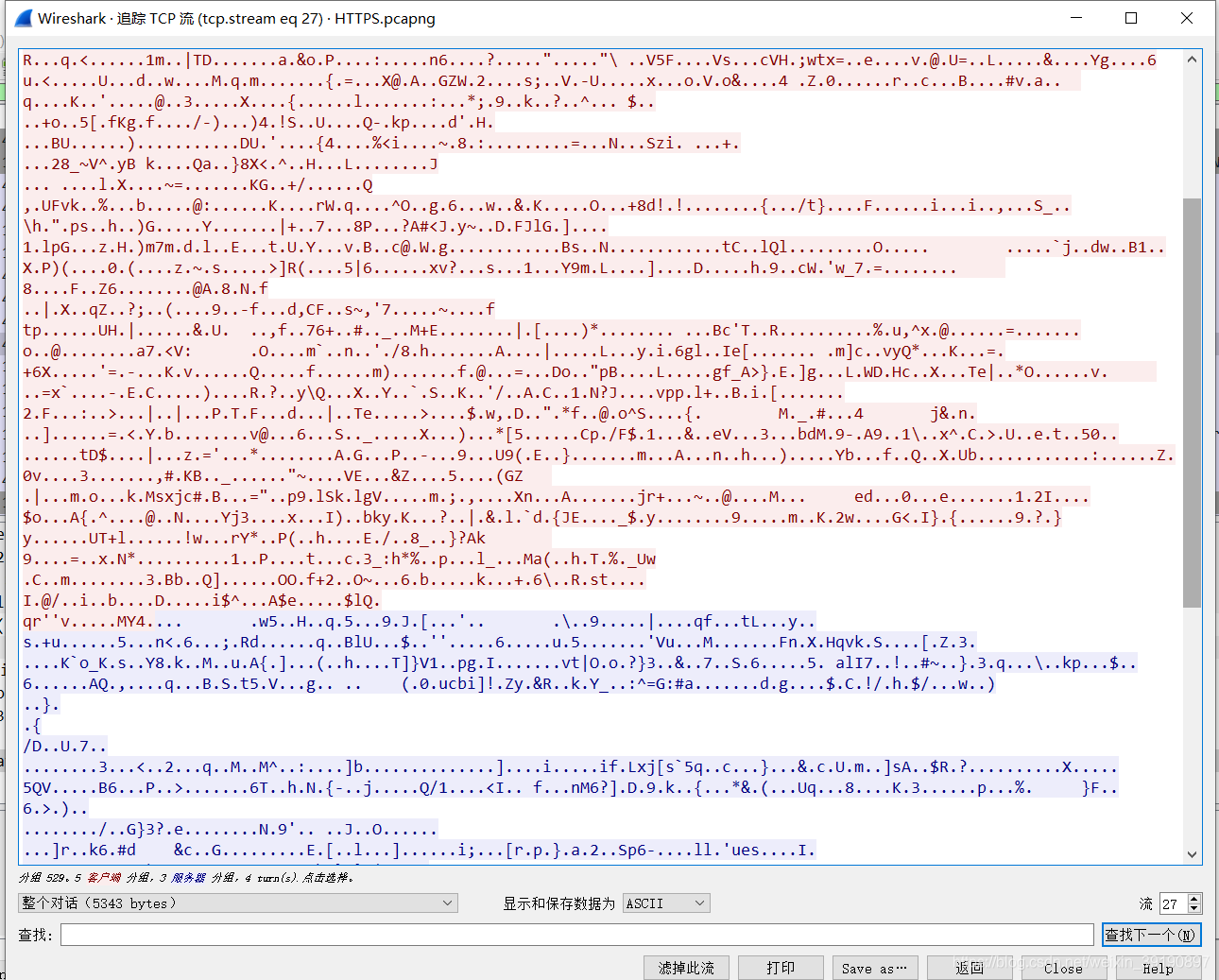This screenshot has height=980, width=1219.
Task: Click the vertical scrollbar thumb
Action: [x=1193, y=403]
